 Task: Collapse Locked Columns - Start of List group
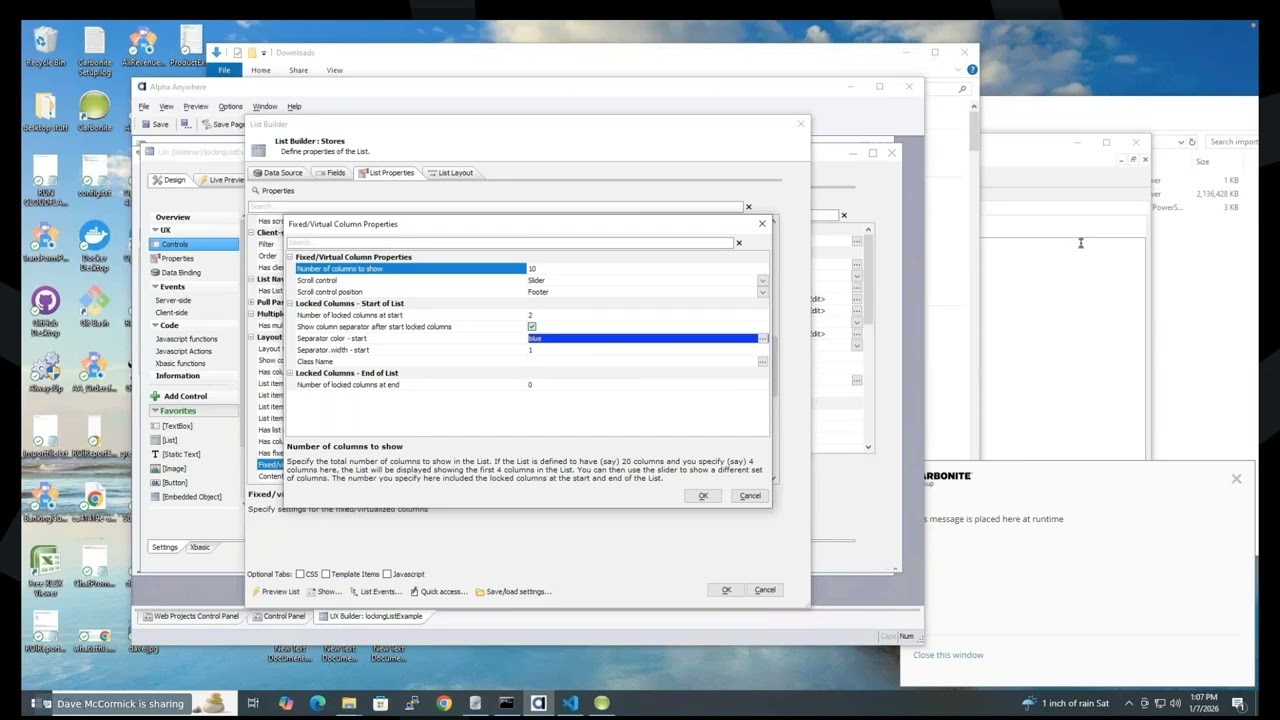(290, 303)
